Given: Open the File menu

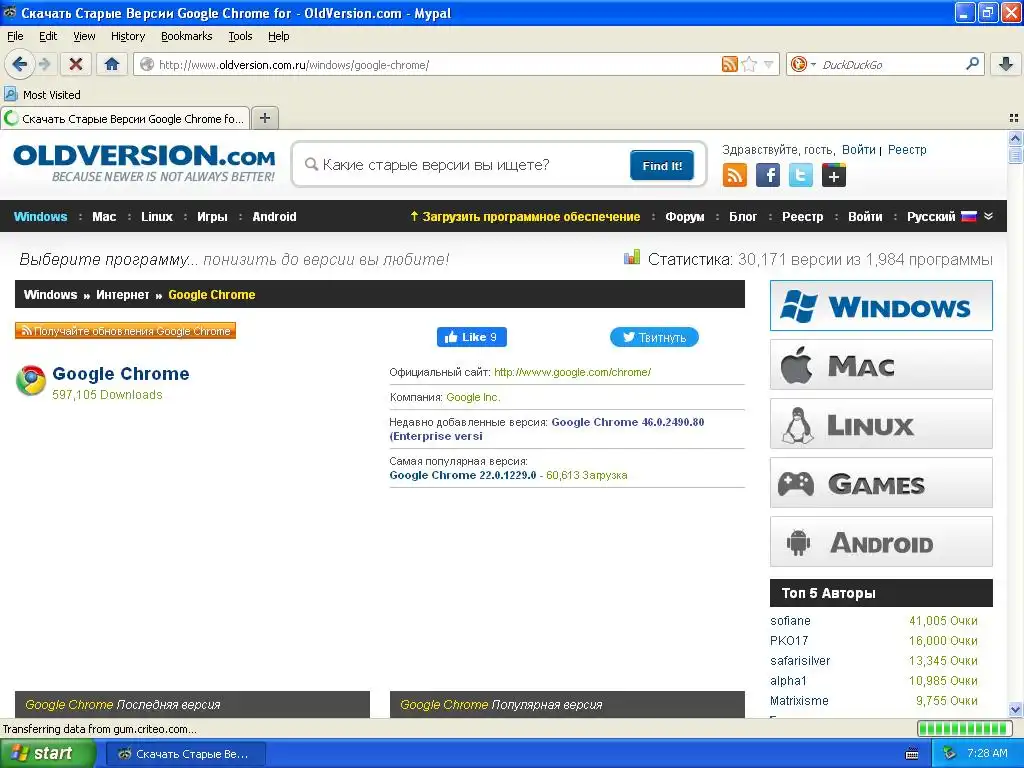Looking at the screenshot, I should [x=15, y=36].
